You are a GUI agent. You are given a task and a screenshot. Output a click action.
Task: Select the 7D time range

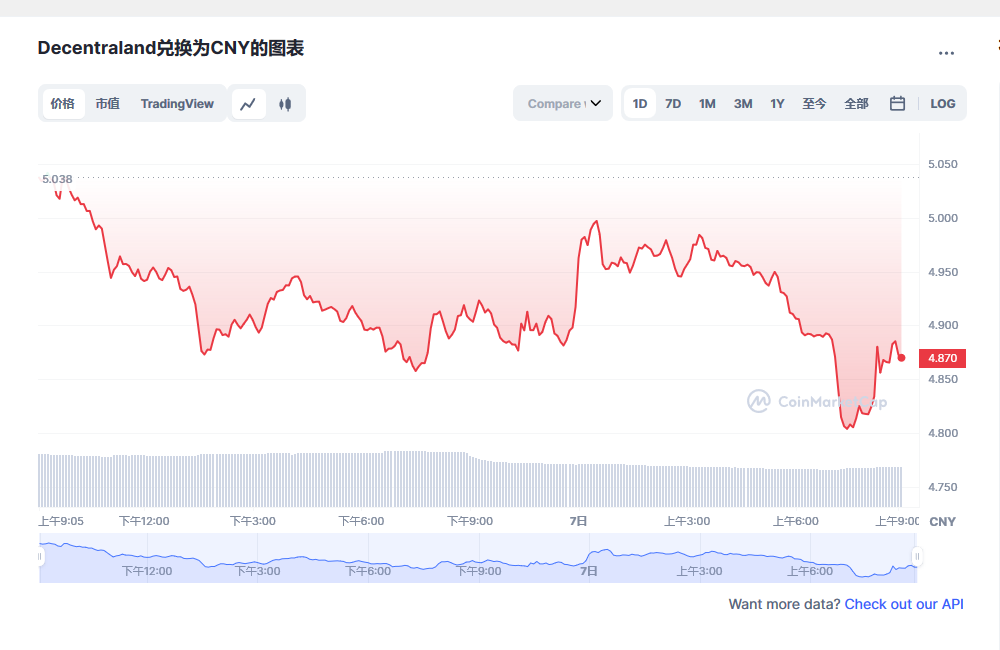673,104
